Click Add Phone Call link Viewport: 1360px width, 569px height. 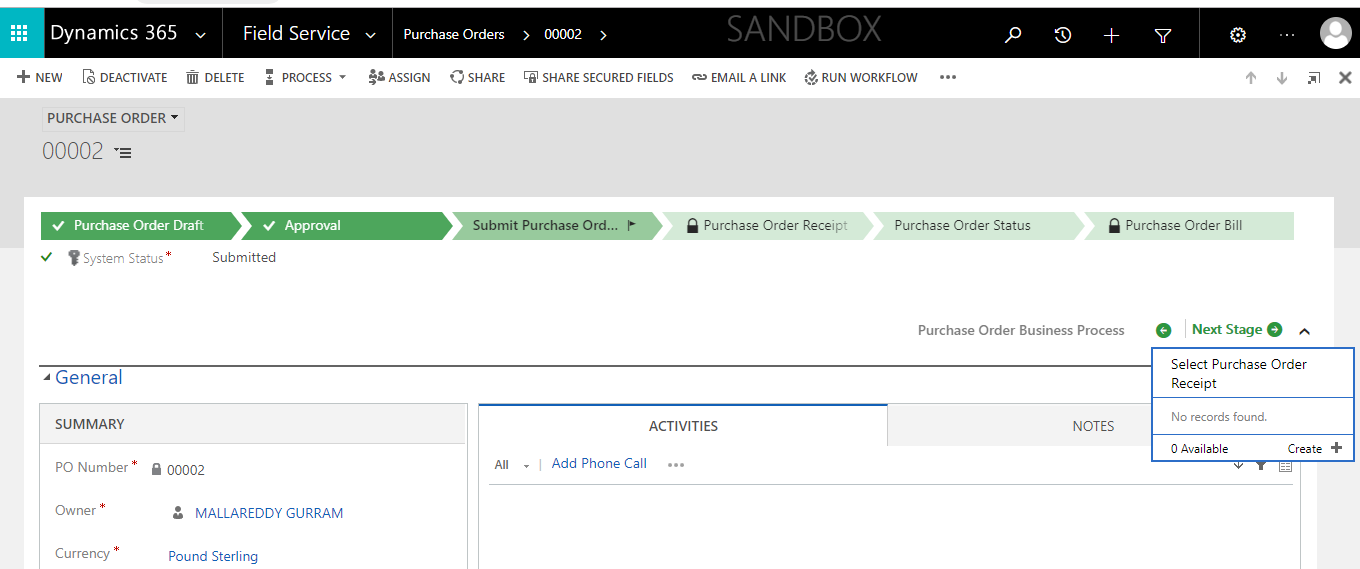click(599, 463)
